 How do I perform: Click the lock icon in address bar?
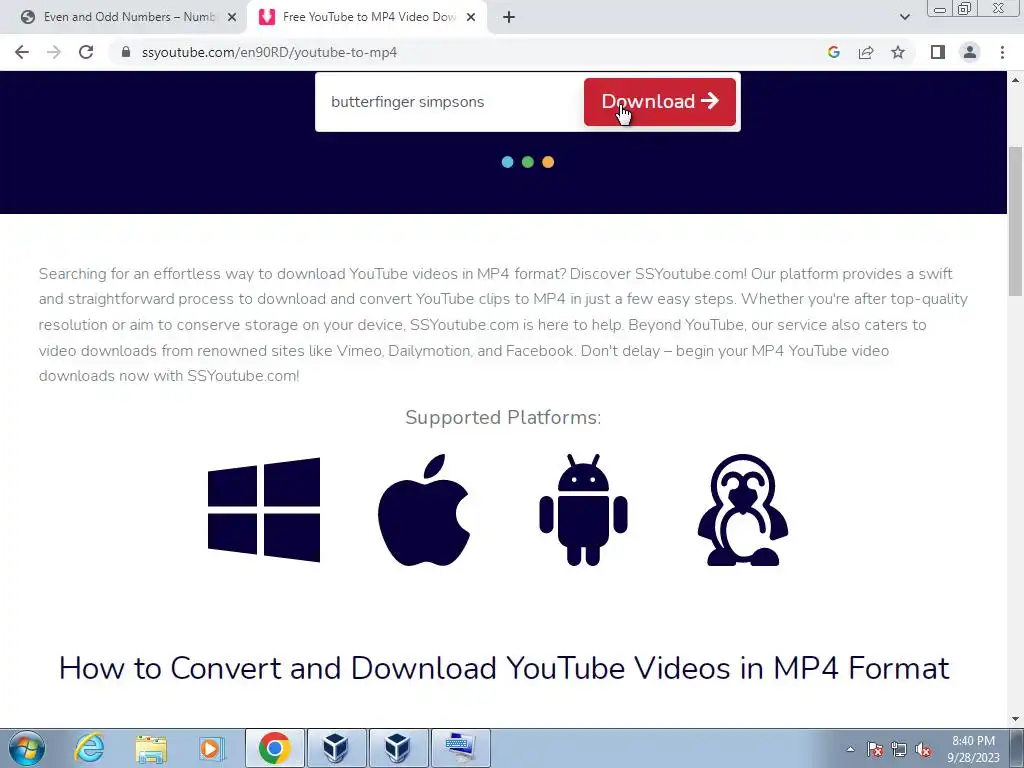click(x=126, y=52)
